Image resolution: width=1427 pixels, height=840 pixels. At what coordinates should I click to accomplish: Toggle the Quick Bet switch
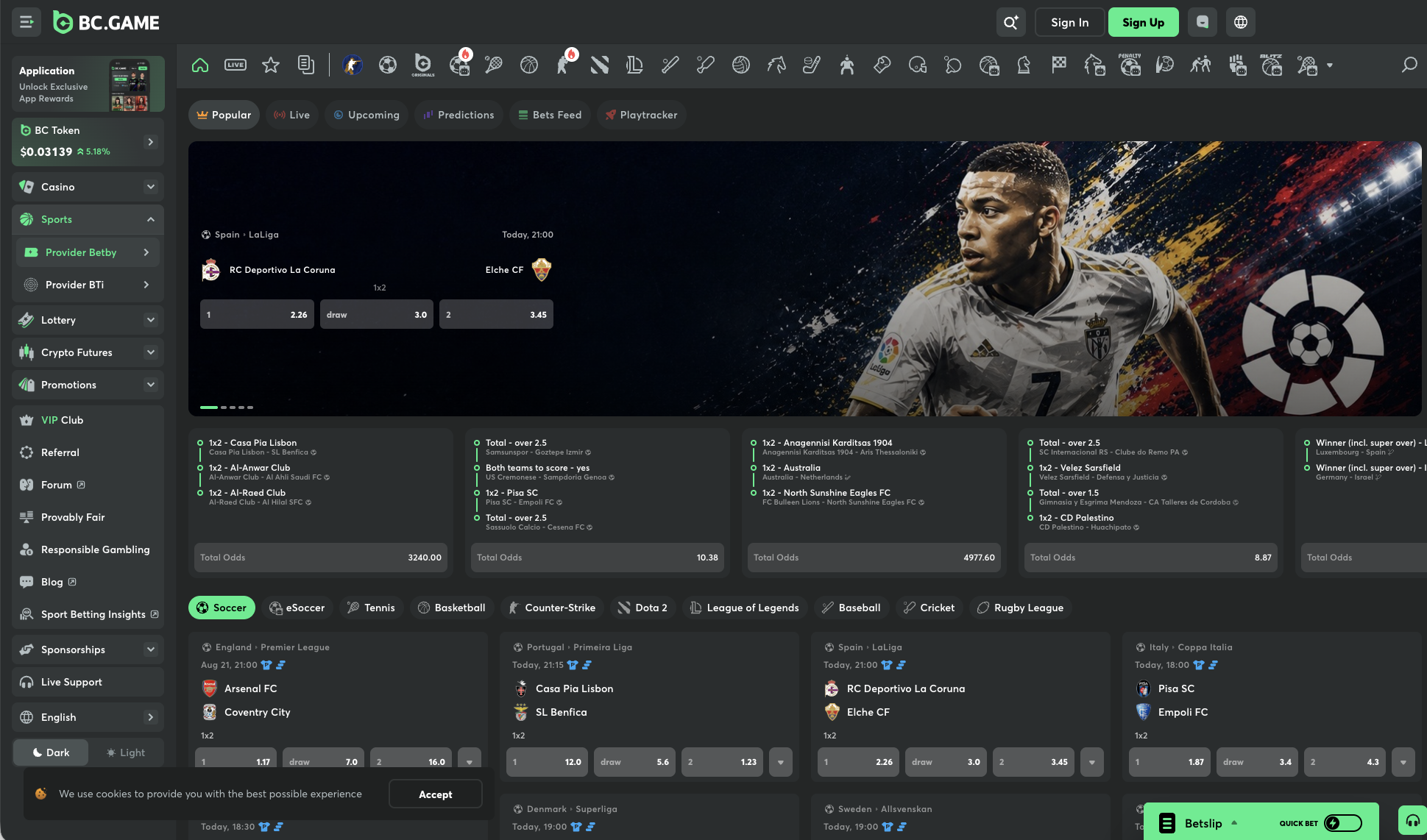(x=1343, y=823)
